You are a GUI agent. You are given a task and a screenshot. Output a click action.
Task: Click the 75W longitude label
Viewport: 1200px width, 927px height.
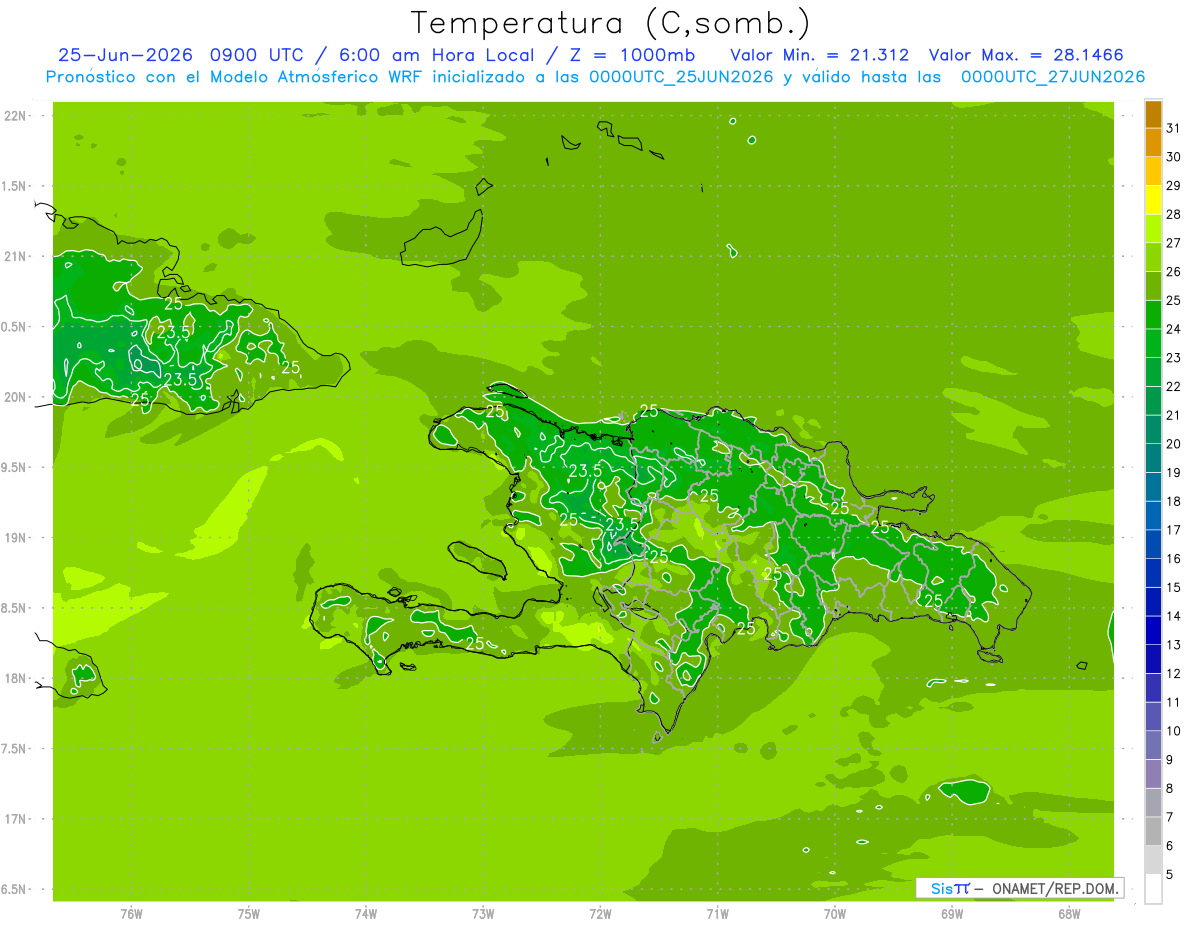tap(248, 913)
